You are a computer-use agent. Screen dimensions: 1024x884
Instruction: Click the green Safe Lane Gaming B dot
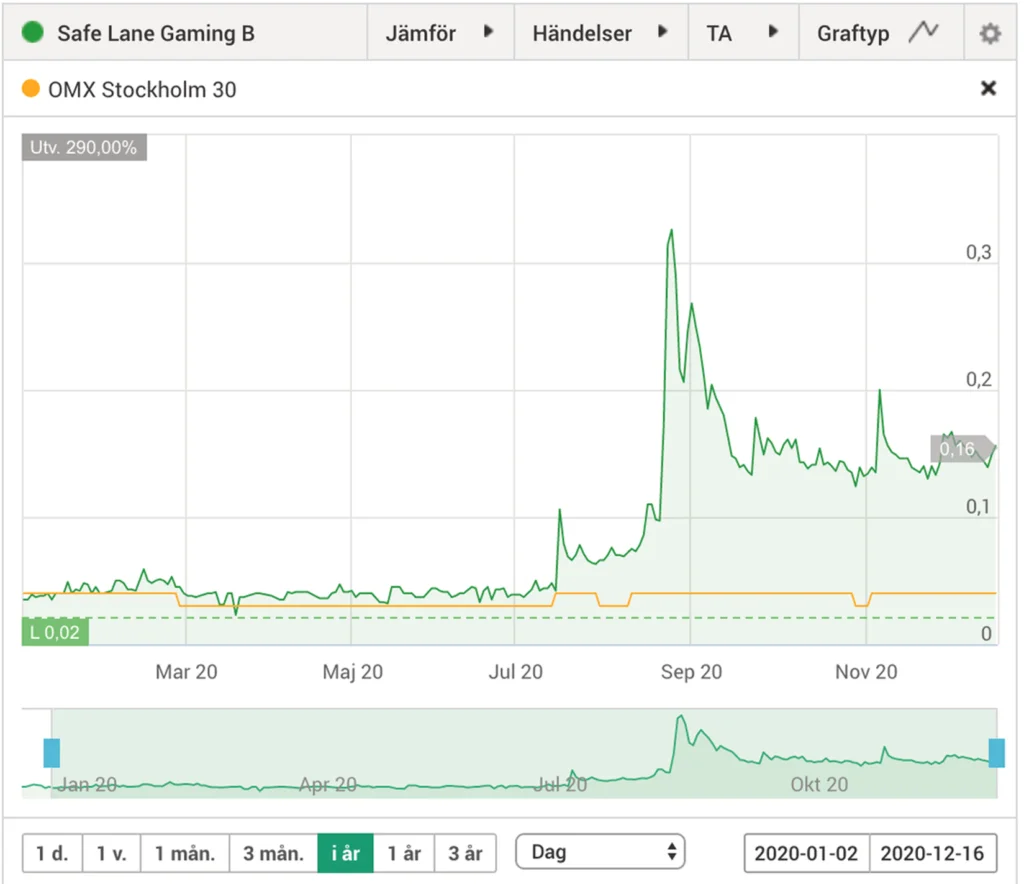[x=32, y=31]
